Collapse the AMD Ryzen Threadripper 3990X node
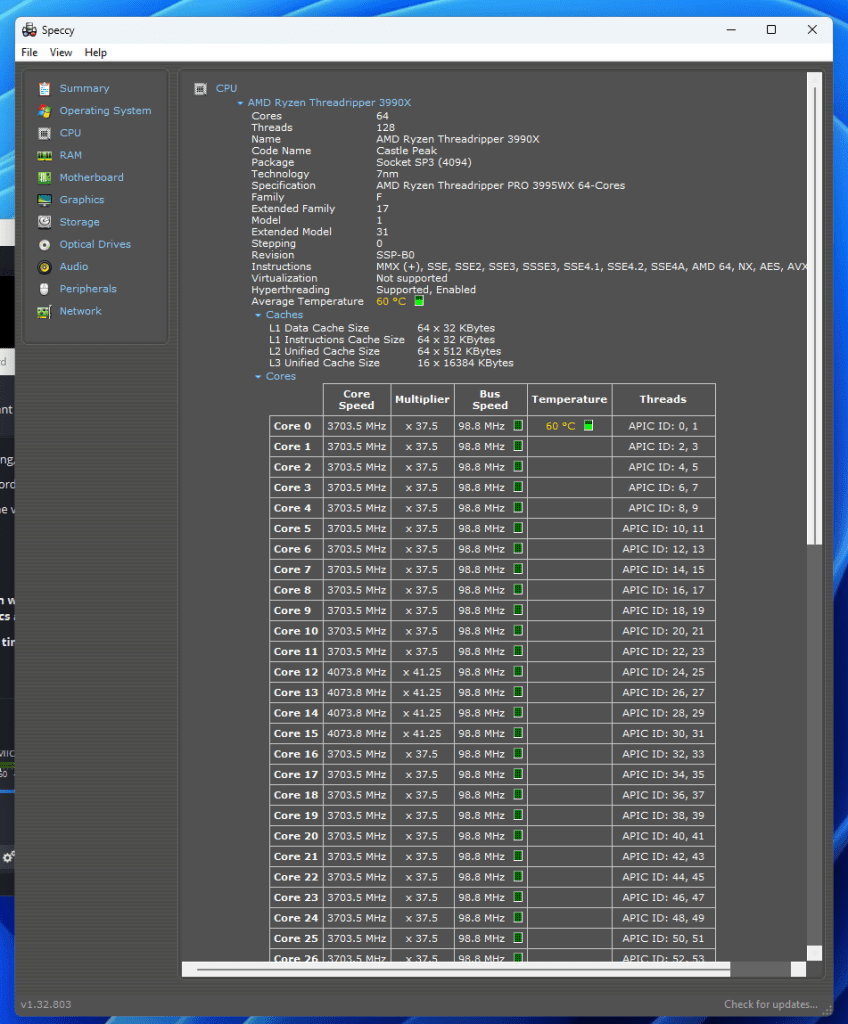Screen dimensions: 848x1024 240,103
